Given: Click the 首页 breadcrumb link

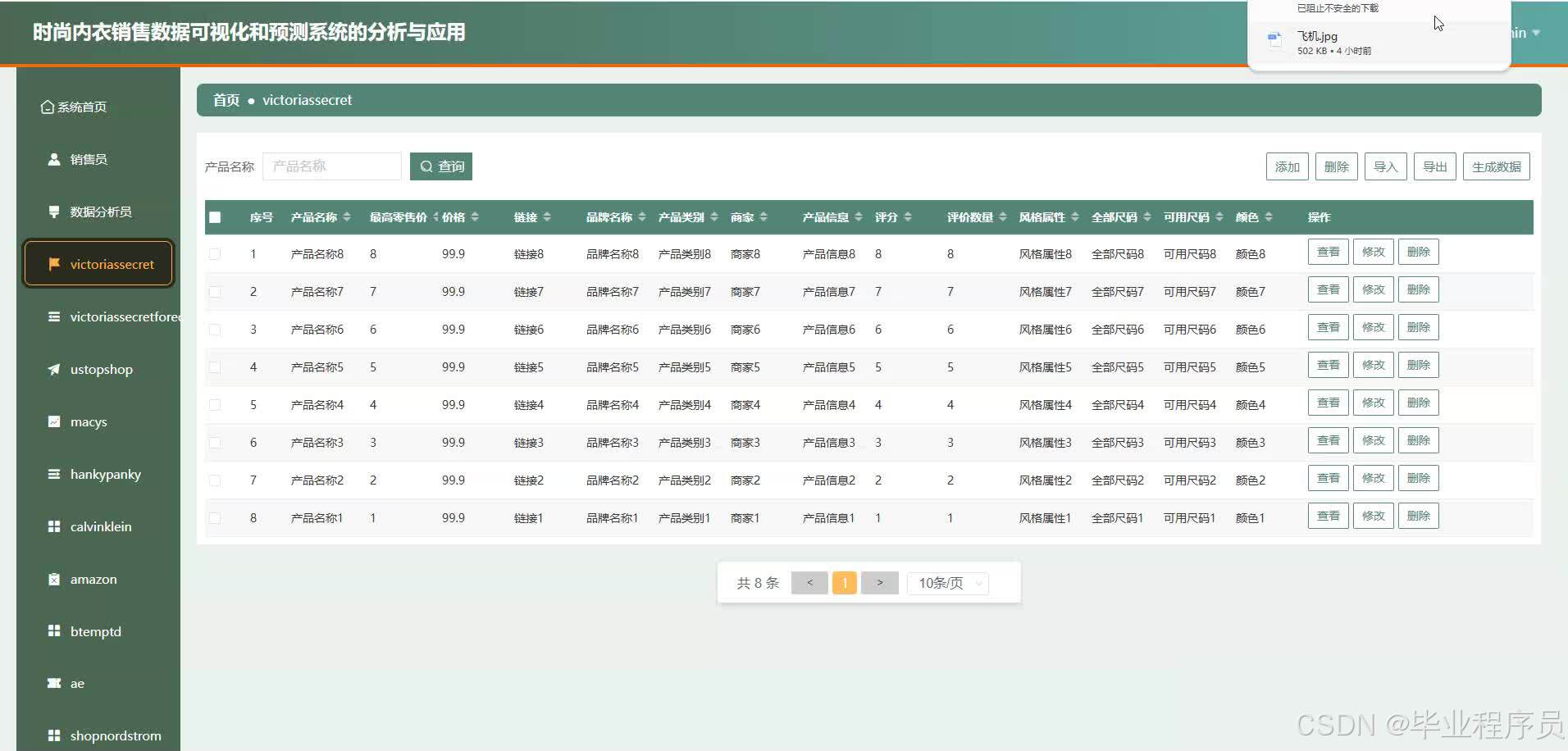Looking at the screenshot, I should point(226,100).
